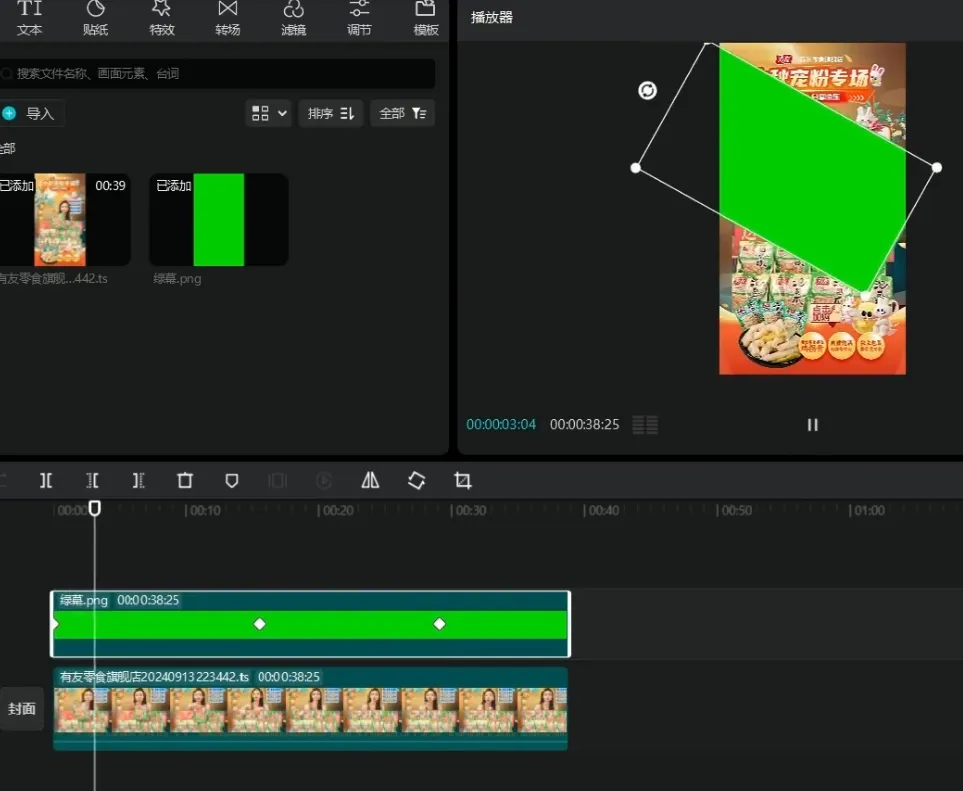Image resolution: width=963 pixels, height=791 pixels.
Task: Open the 排序 sort dropdown
Action: [330, 114]
